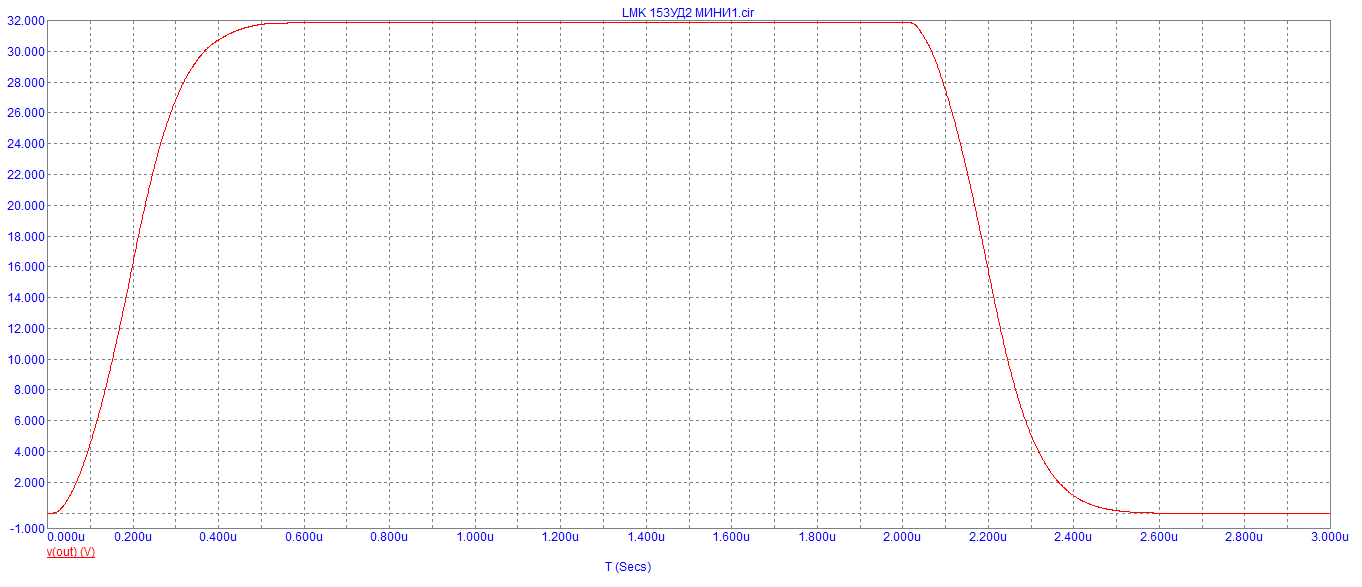Click the 4.000 Y-axis value

coord(28,452)
